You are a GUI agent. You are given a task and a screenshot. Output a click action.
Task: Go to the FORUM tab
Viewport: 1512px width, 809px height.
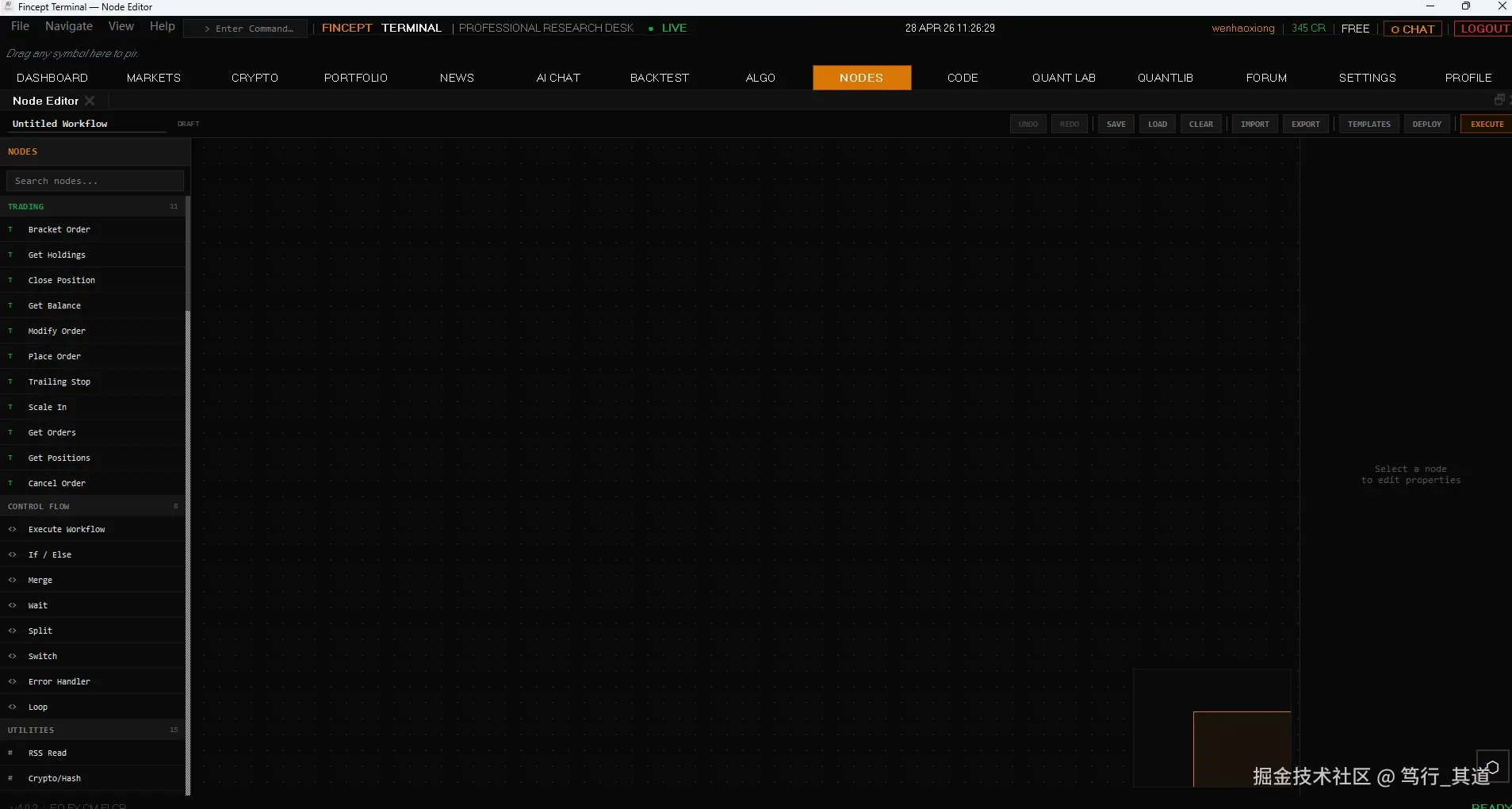(x=1266, y=78)
